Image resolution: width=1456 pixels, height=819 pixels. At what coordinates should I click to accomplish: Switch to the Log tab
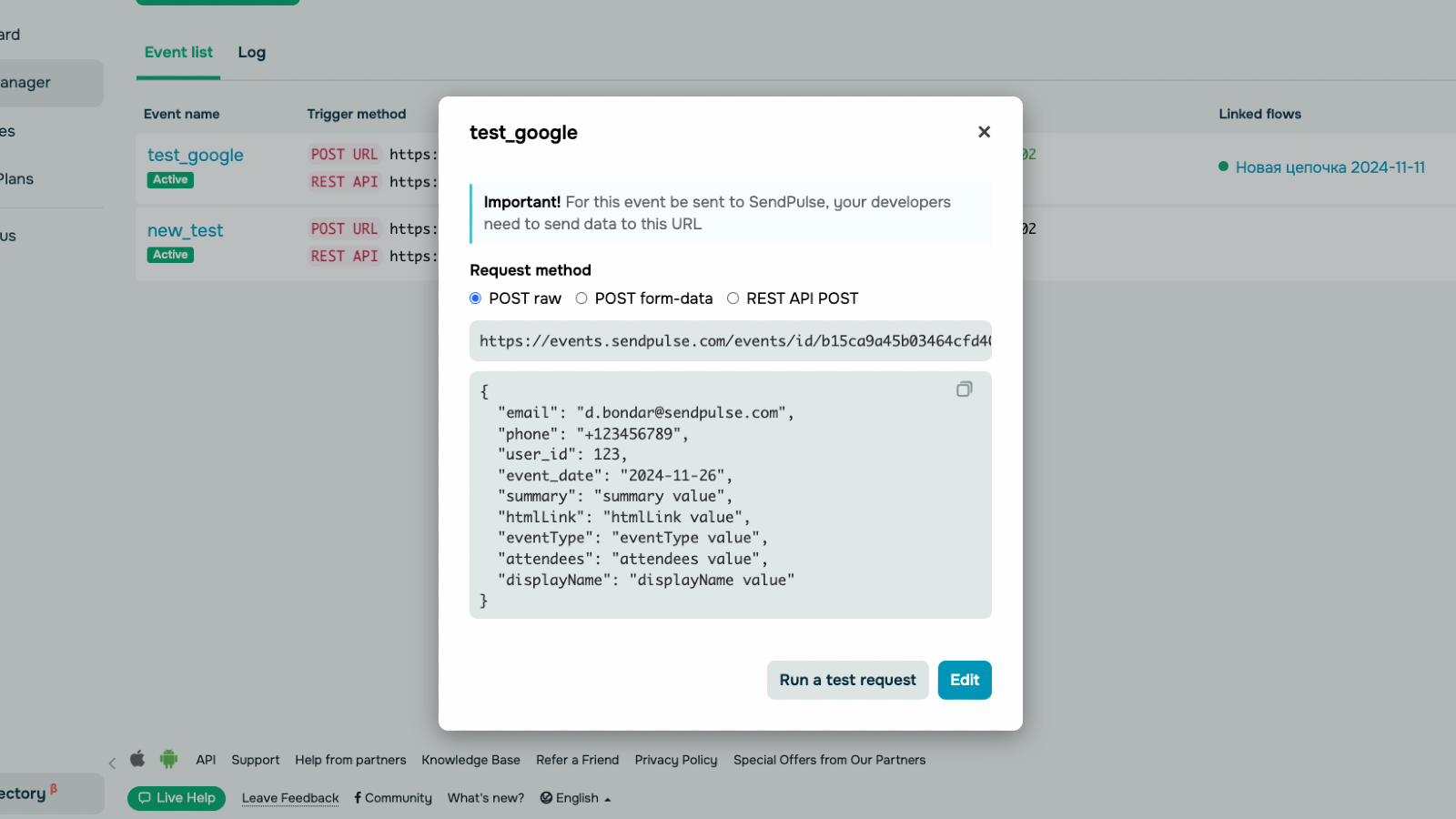[251, 53]
